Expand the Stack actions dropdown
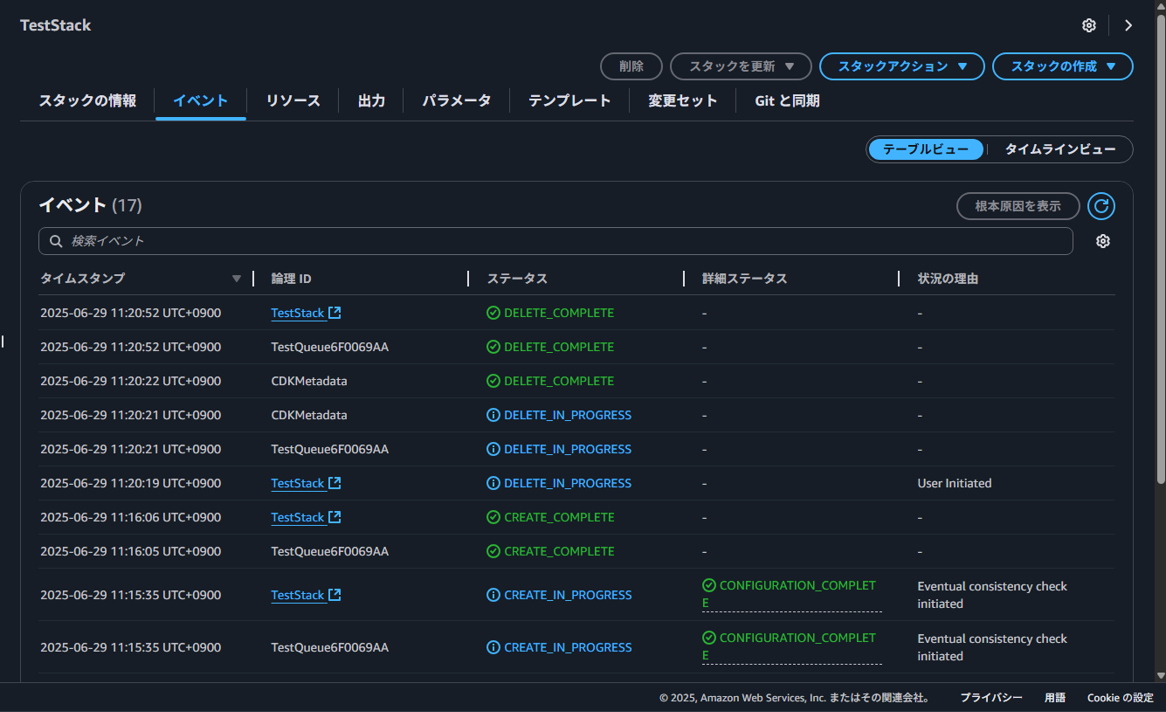The height and width of the screenshot is (712, 1166). pos(902,66)
